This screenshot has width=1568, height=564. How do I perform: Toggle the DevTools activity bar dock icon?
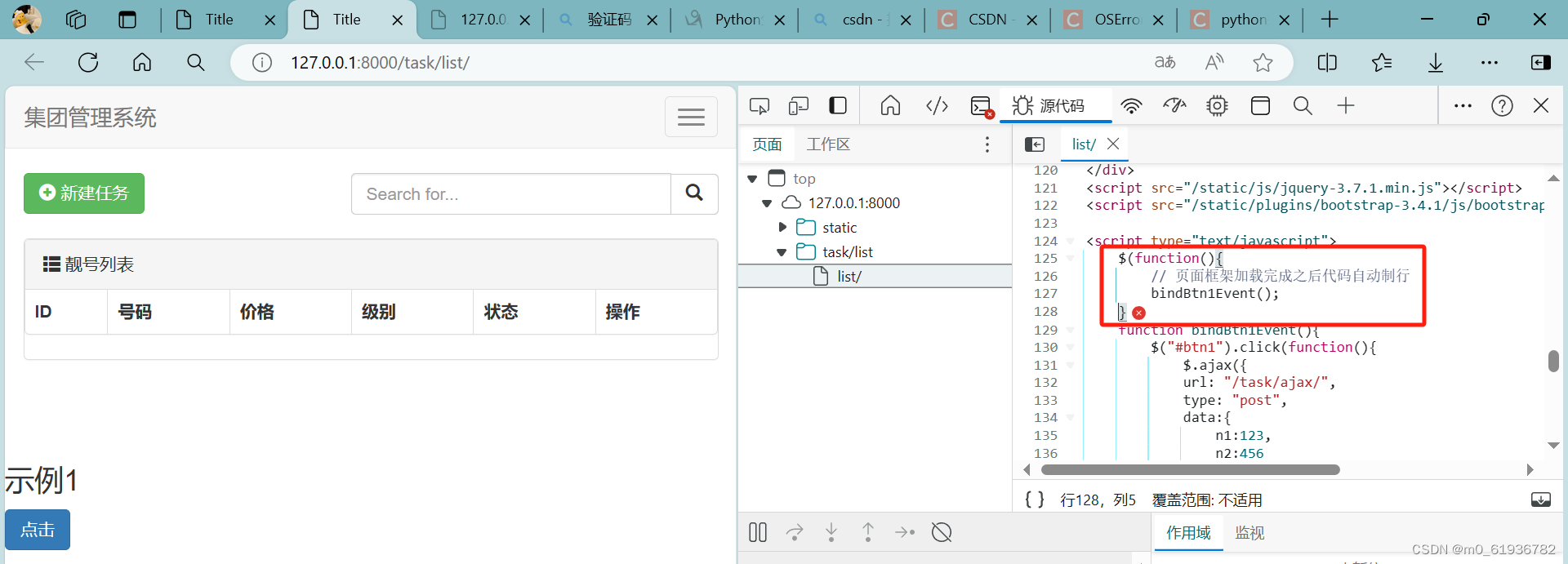838,105
